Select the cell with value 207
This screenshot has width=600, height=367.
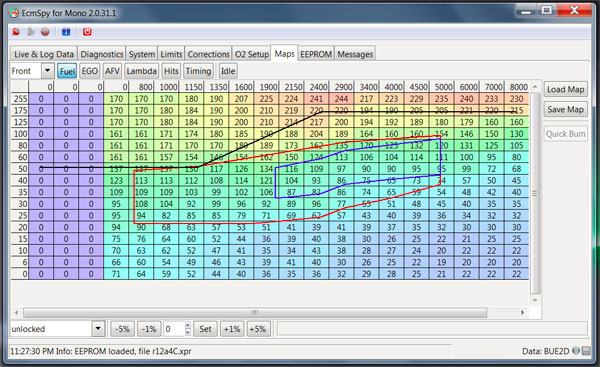(x=241, y=99)
